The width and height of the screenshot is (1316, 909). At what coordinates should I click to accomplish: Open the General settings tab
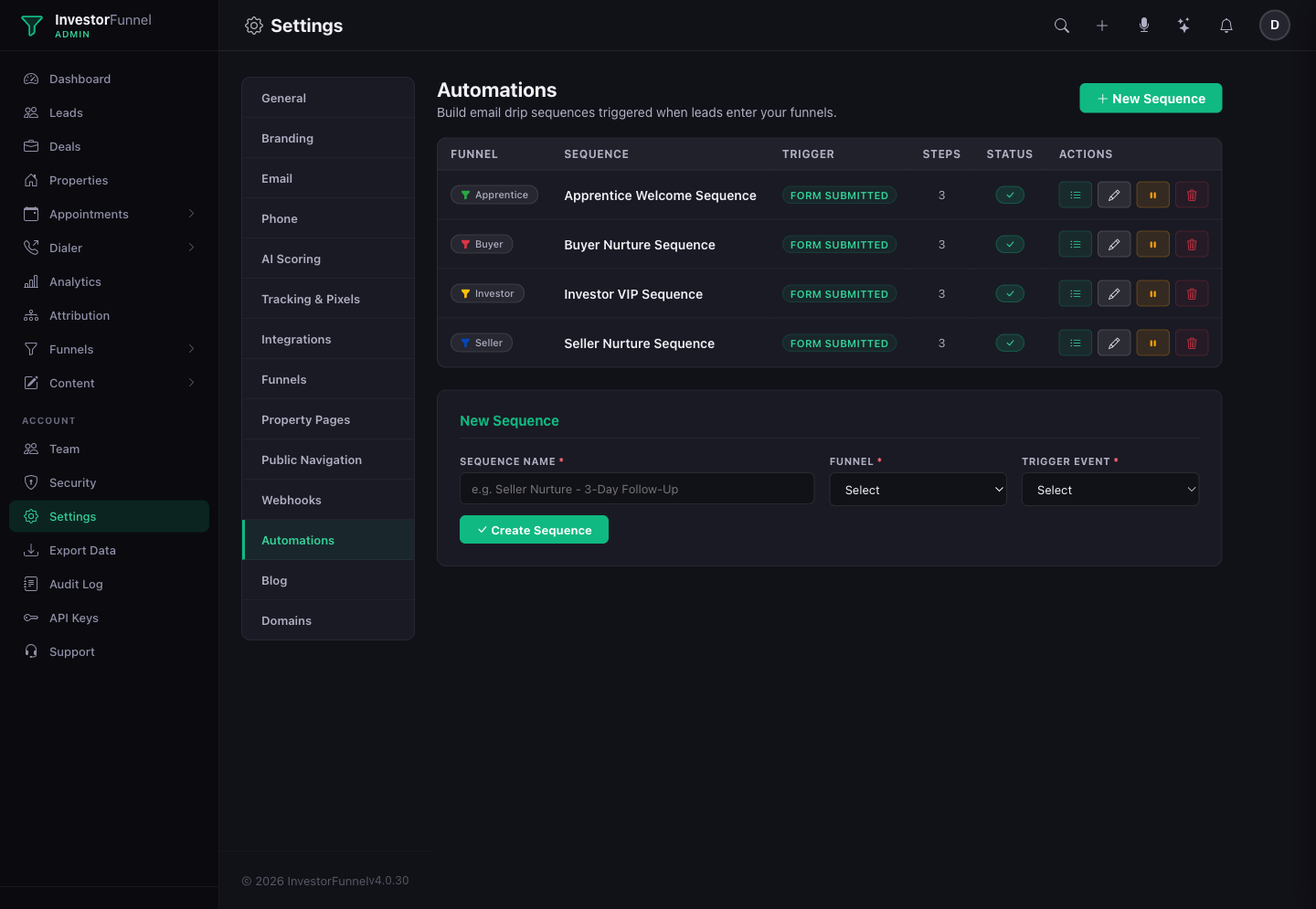pos(328,98)
